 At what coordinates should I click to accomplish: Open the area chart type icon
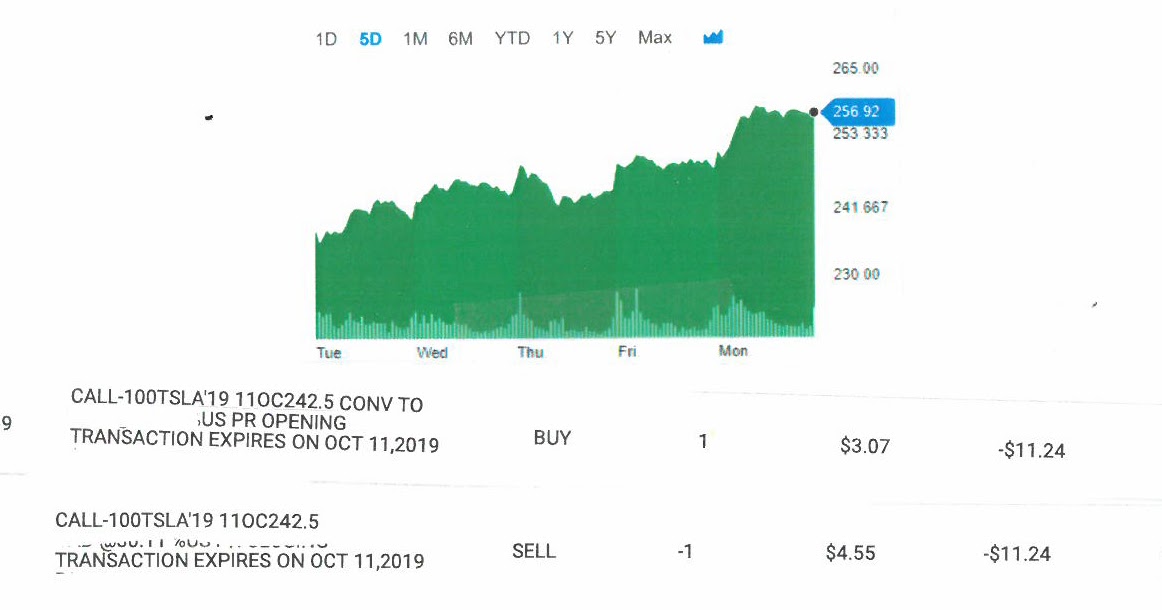tap(713, 38)
